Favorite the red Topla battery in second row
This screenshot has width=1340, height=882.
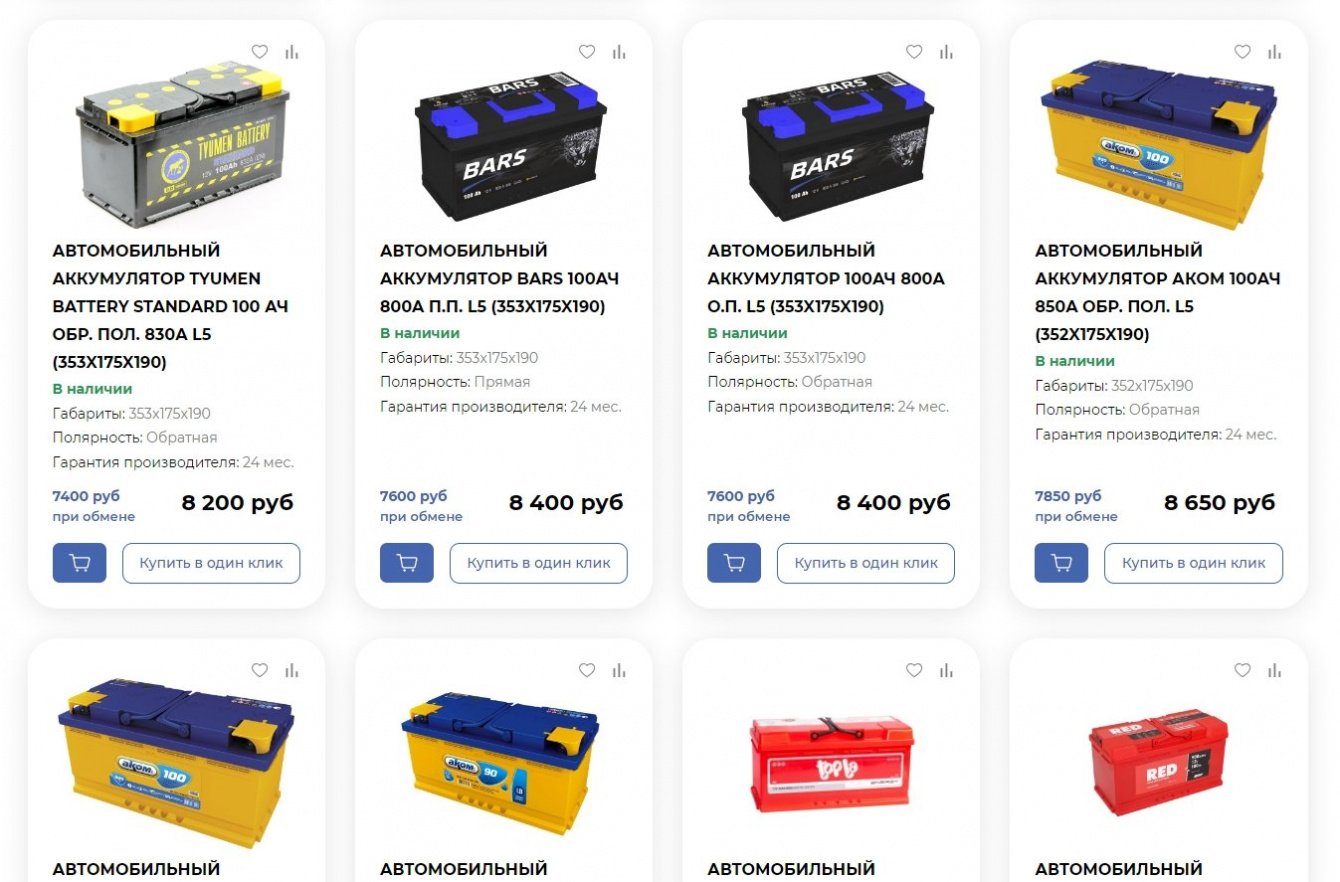914,670
